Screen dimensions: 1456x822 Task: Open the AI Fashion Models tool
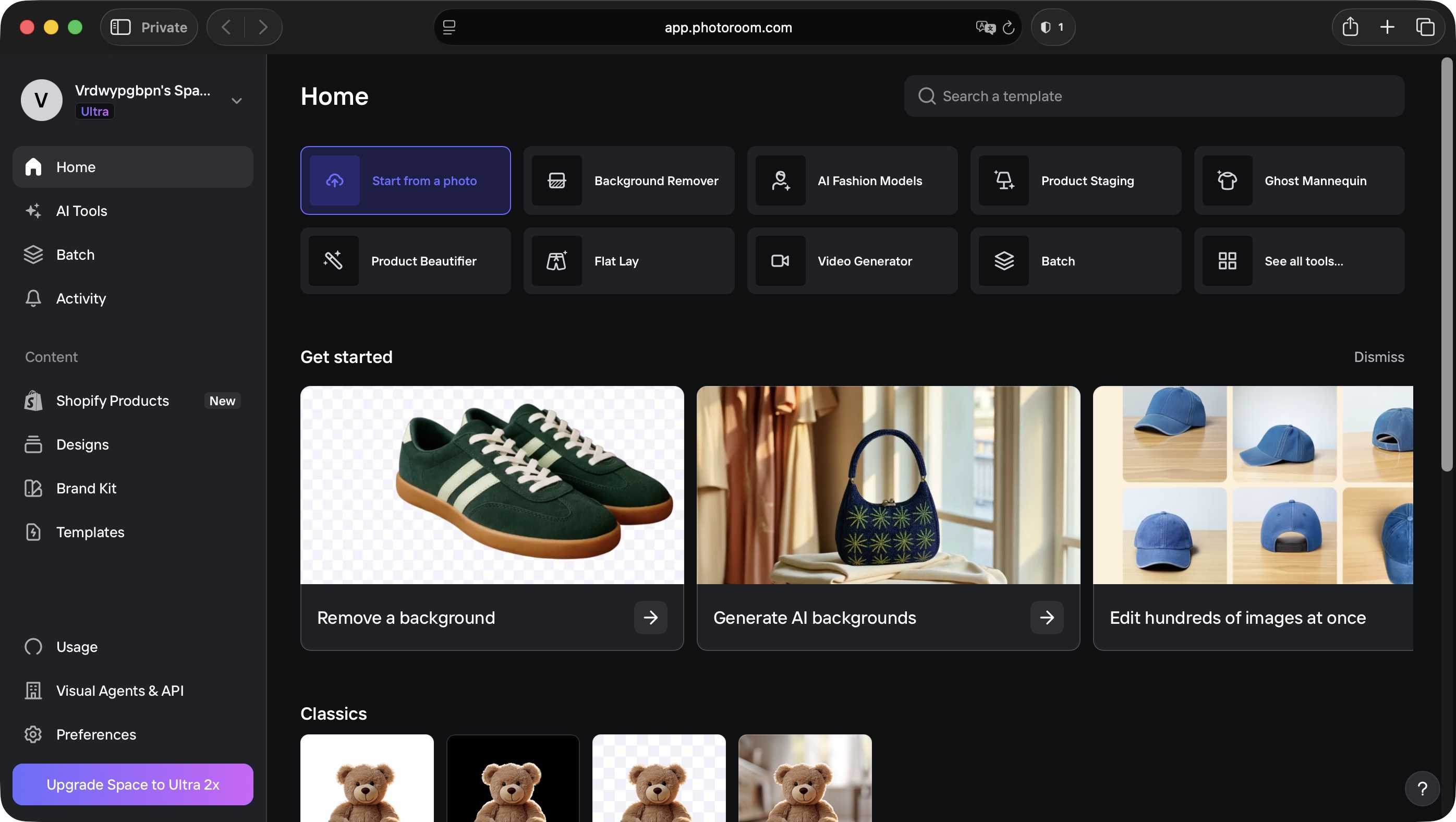point(852,180)
